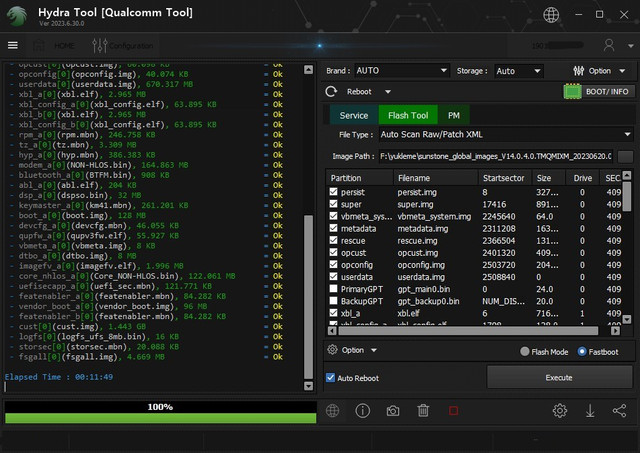Click the download arrow icon

tap(590, 411)
